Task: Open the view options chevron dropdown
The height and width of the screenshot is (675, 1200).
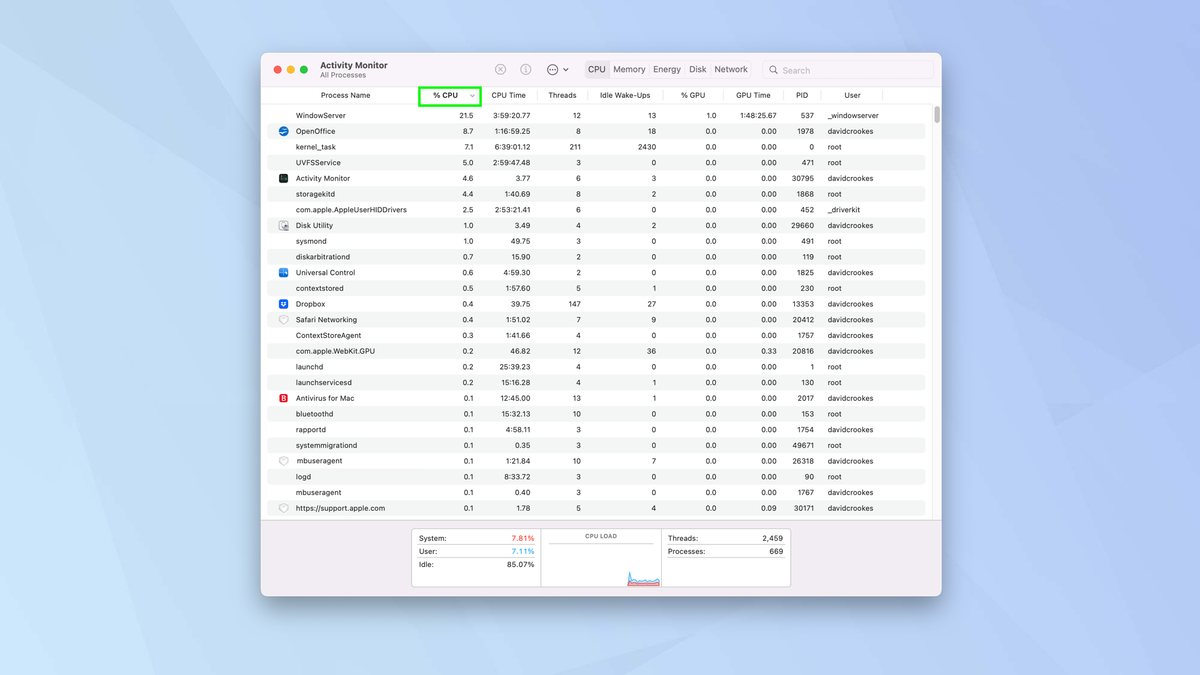Action: point(564,69)
